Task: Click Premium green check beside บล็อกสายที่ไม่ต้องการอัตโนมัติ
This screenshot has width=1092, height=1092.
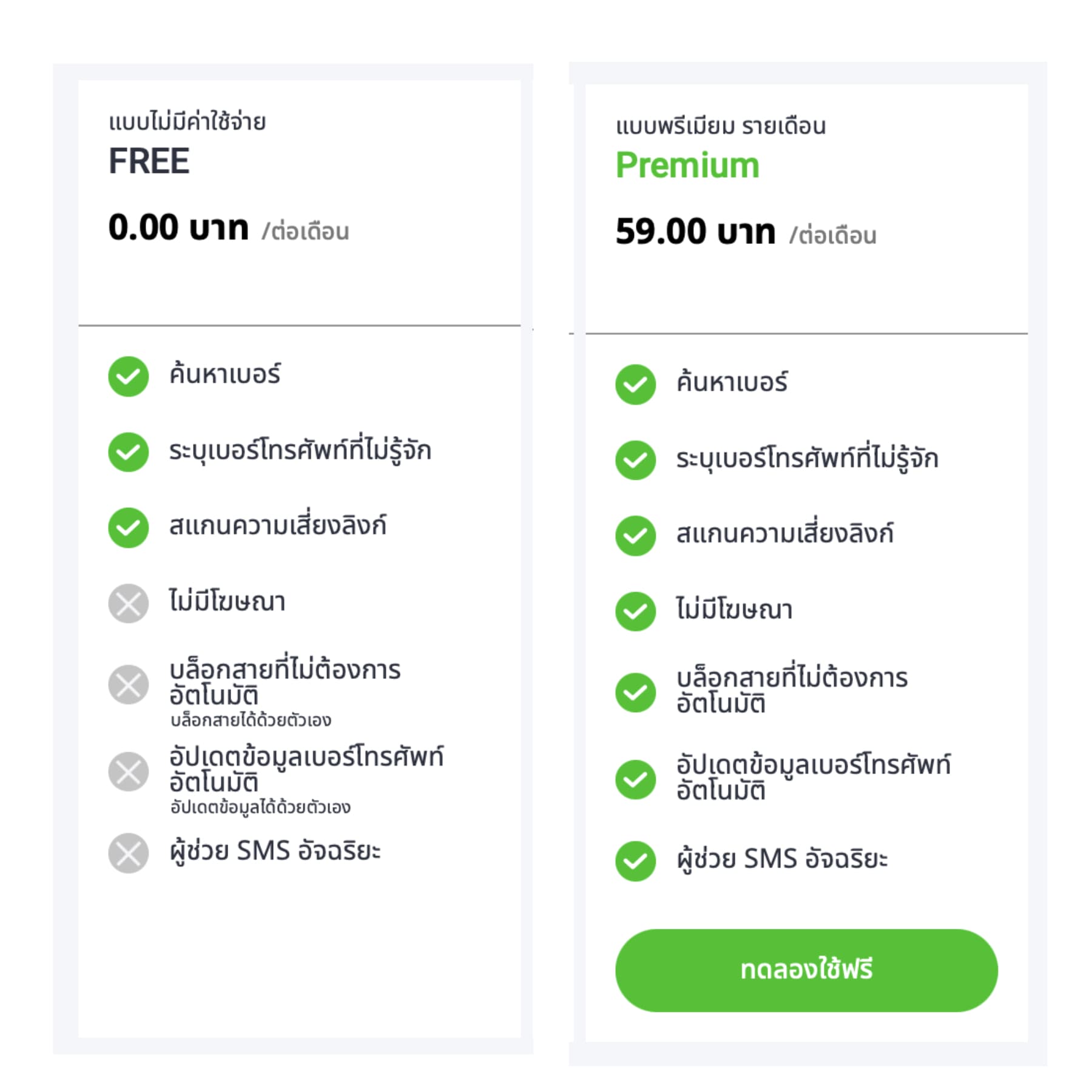Action: point(635,692)
